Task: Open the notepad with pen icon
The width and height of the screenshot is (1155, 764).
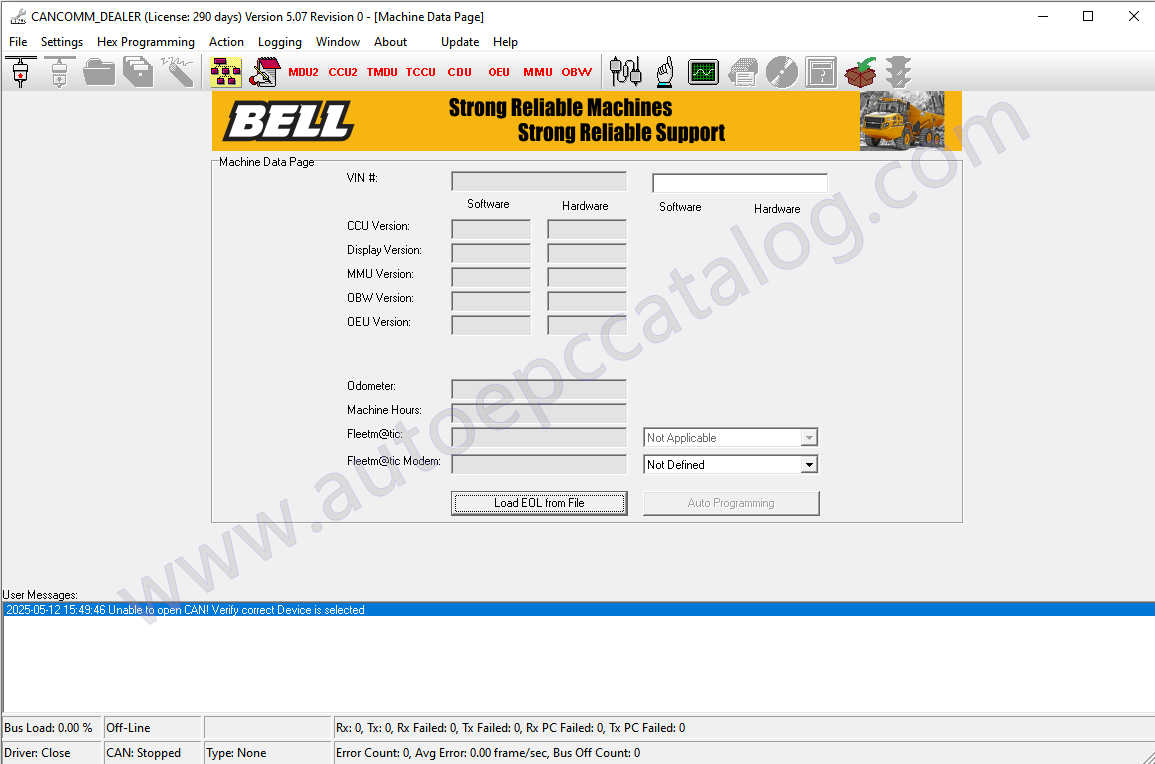Action: tap(264, 72)
